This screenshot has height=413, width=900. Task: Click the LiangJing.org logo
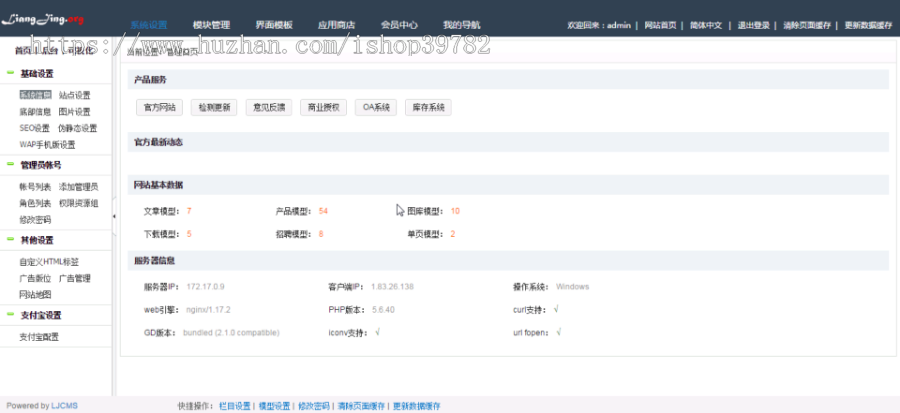tap(42, 20)
